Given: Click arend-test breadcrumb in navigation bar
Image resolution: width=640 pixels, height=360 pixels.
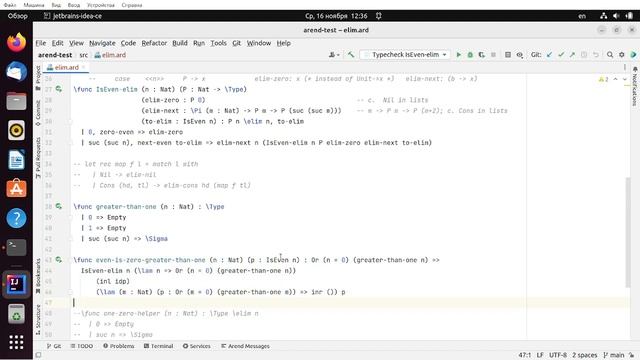Looking at the screenshot, I should pyautogui.click(x=55, y=55).
